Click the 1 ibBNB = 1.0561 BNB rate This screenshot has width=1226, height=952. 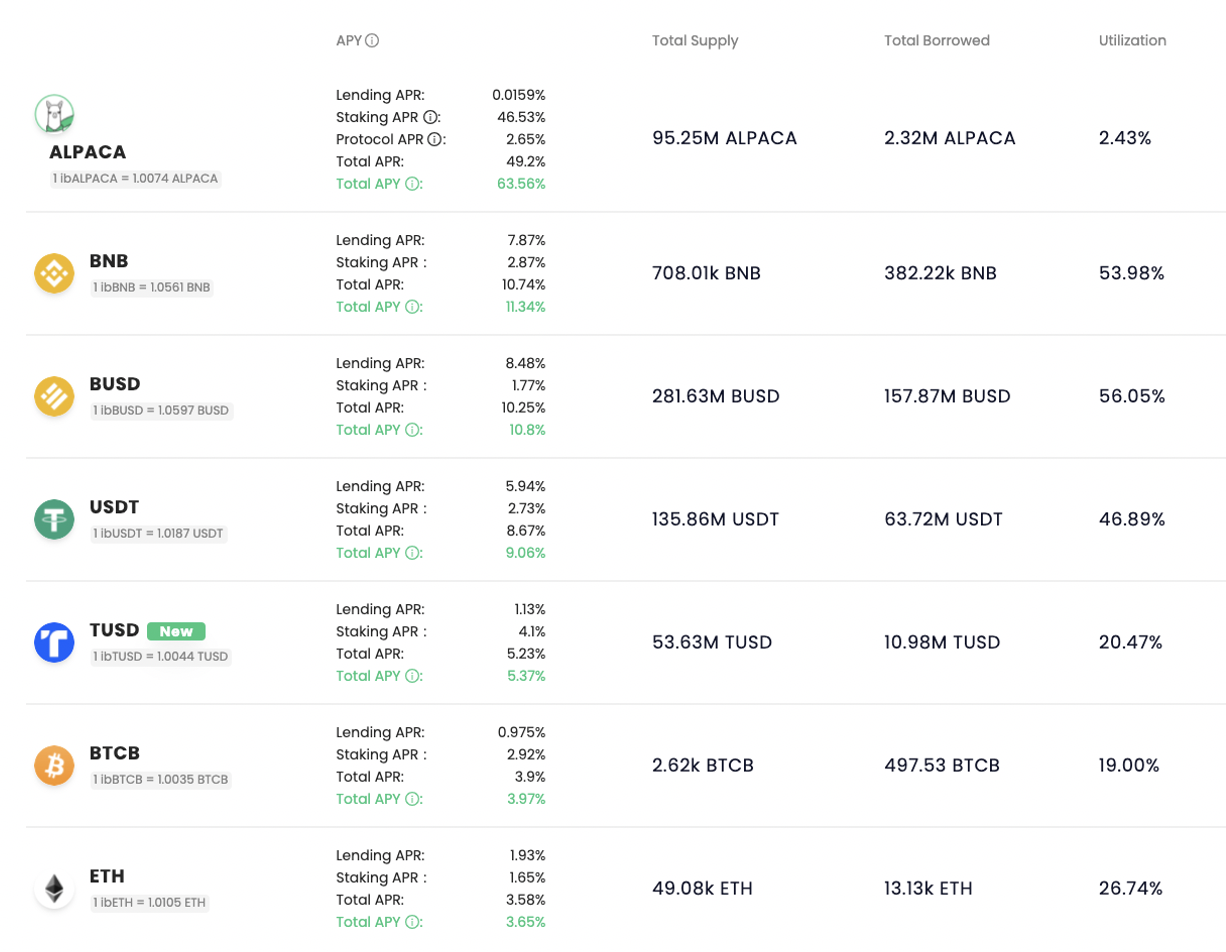(x=152, y=287)
